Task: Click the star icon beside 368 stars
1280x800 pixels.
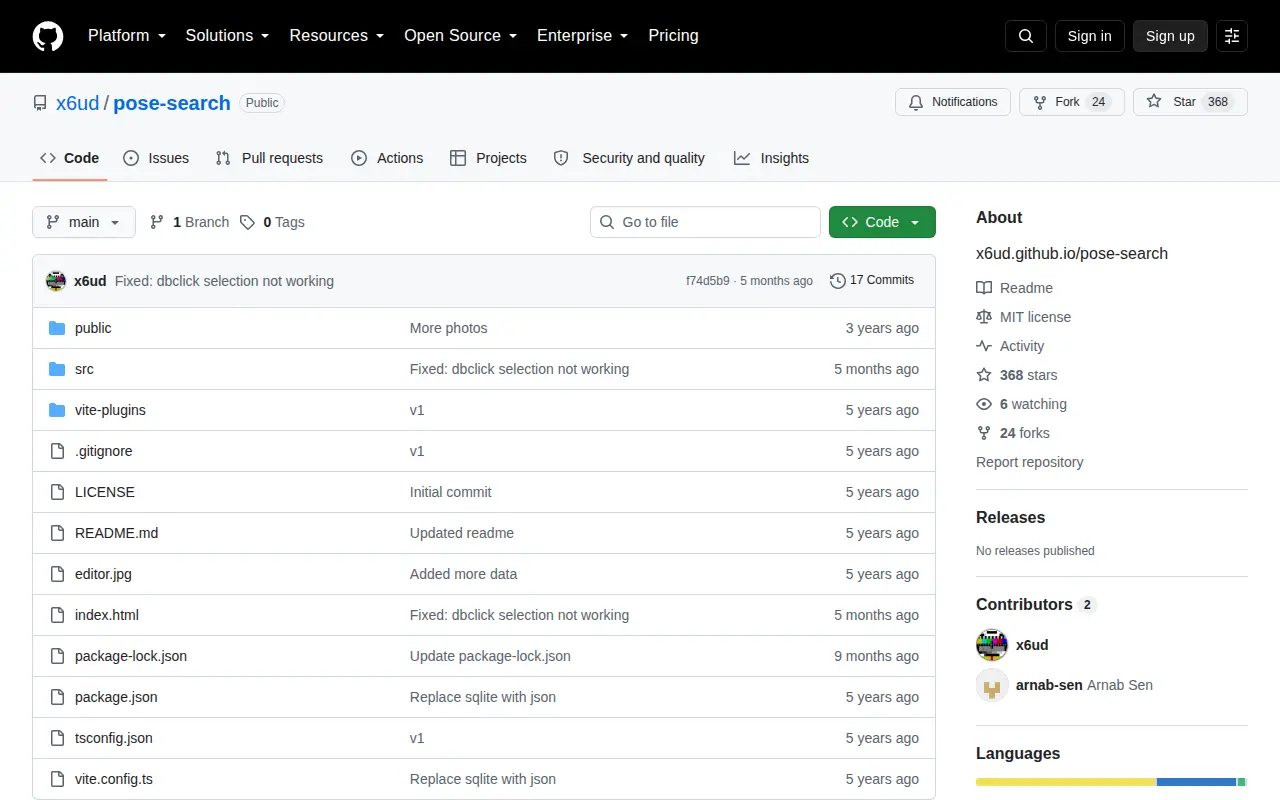Action: click(984, 375)
